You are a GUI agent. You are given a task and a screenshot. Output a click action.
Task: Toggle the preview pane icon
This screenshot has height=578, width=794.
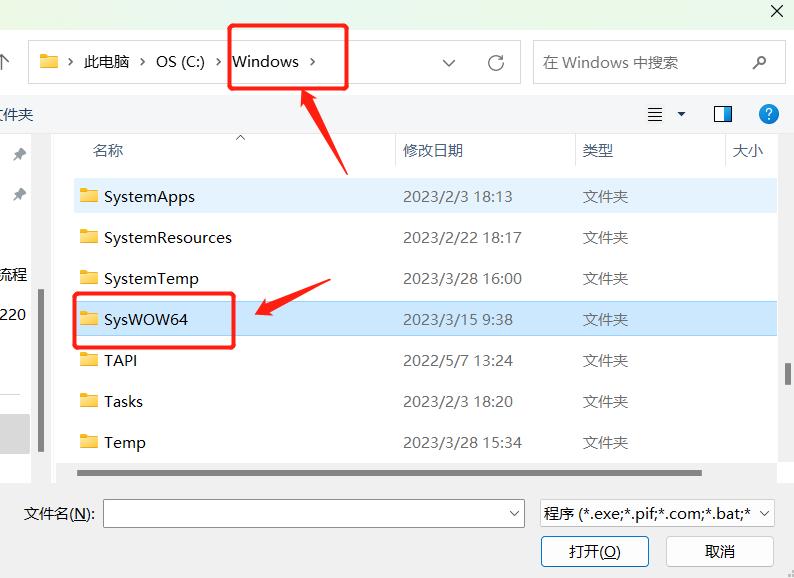coord(723,114)
